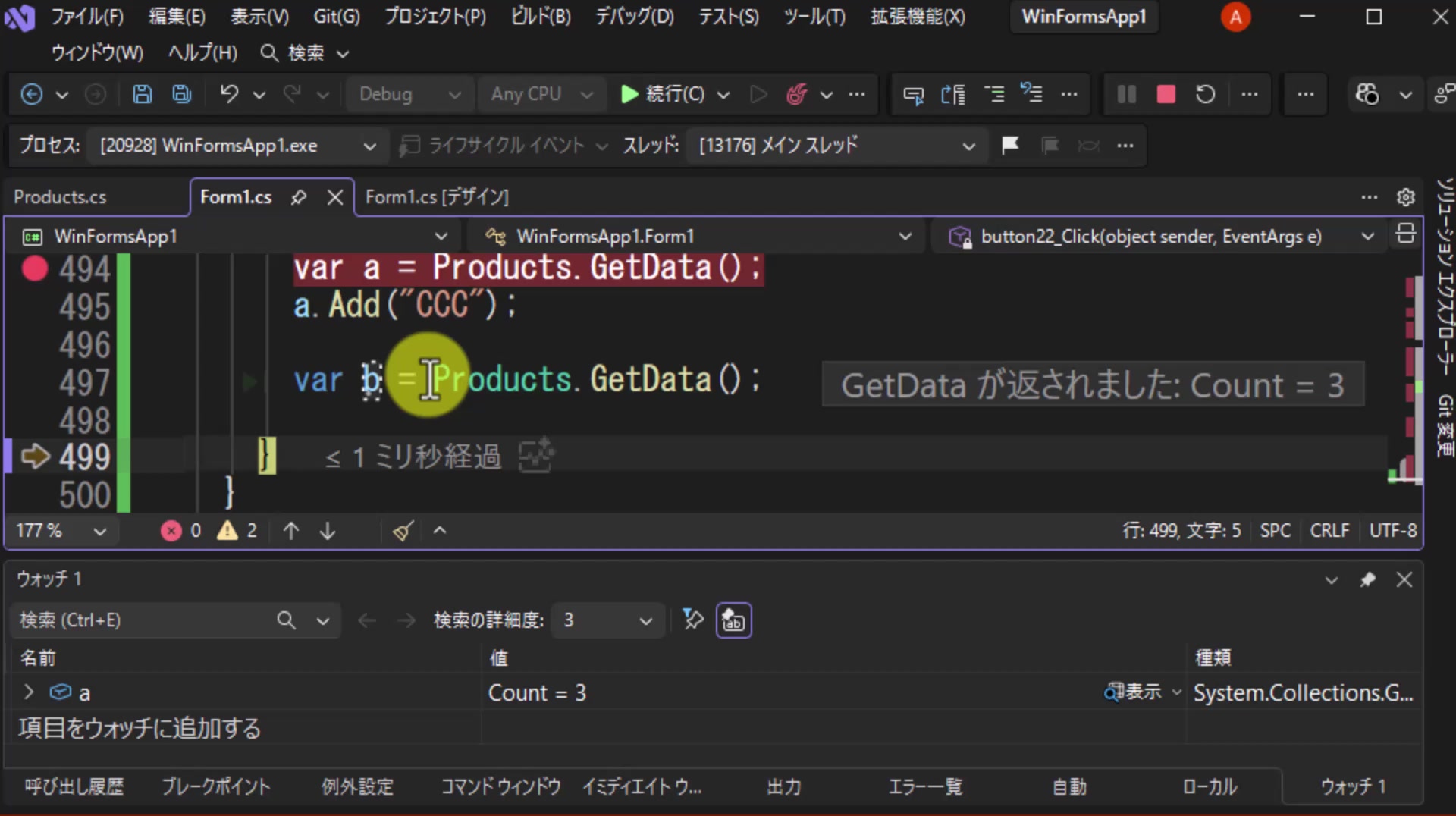
Task: Open the WinFormsApp1.Form1 class dropdown
Action: point(698,236)
